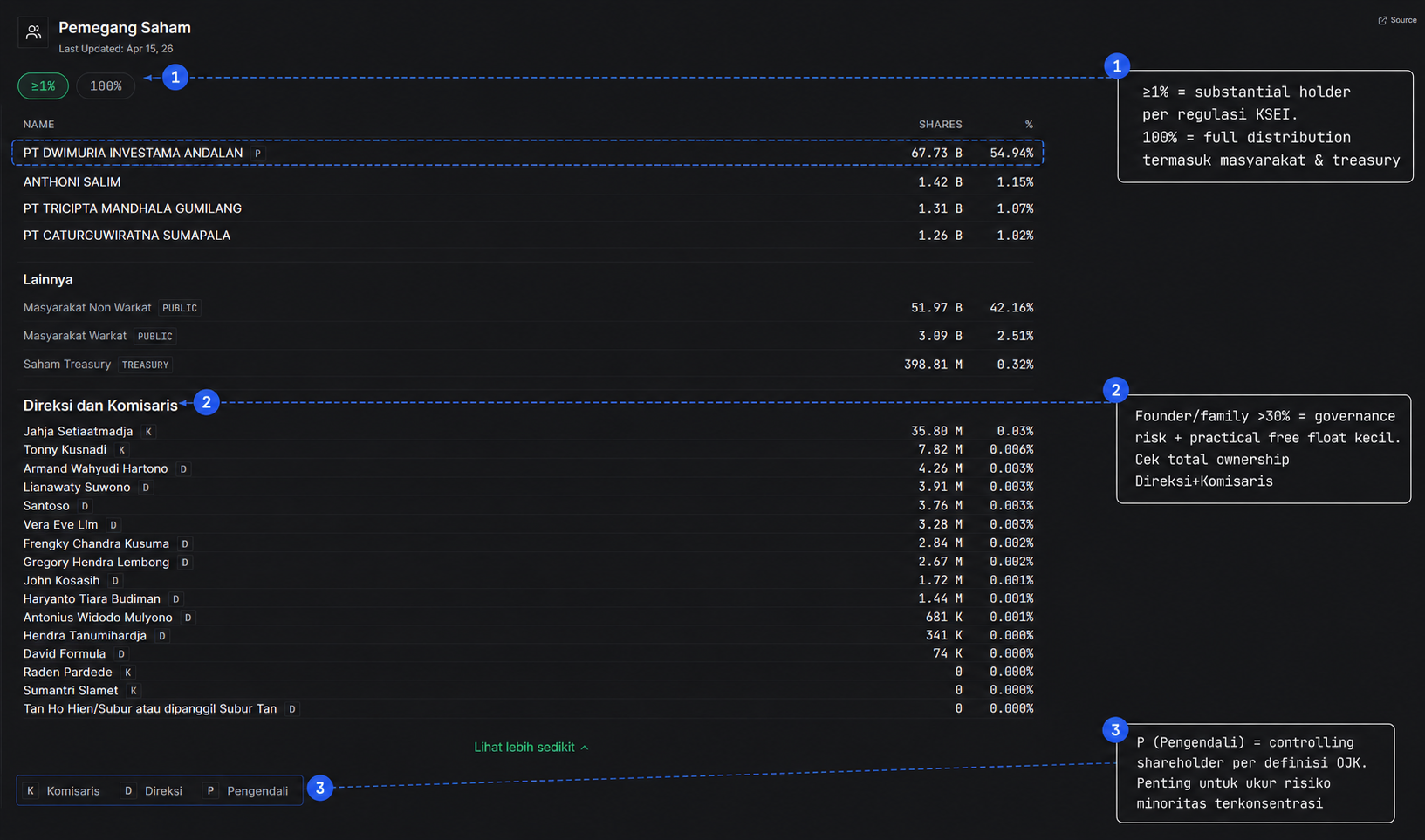The image size is (1425, 840).
Task: Click the shareholders people icon beside Pemegang Saham
Action: pos(33,32)
